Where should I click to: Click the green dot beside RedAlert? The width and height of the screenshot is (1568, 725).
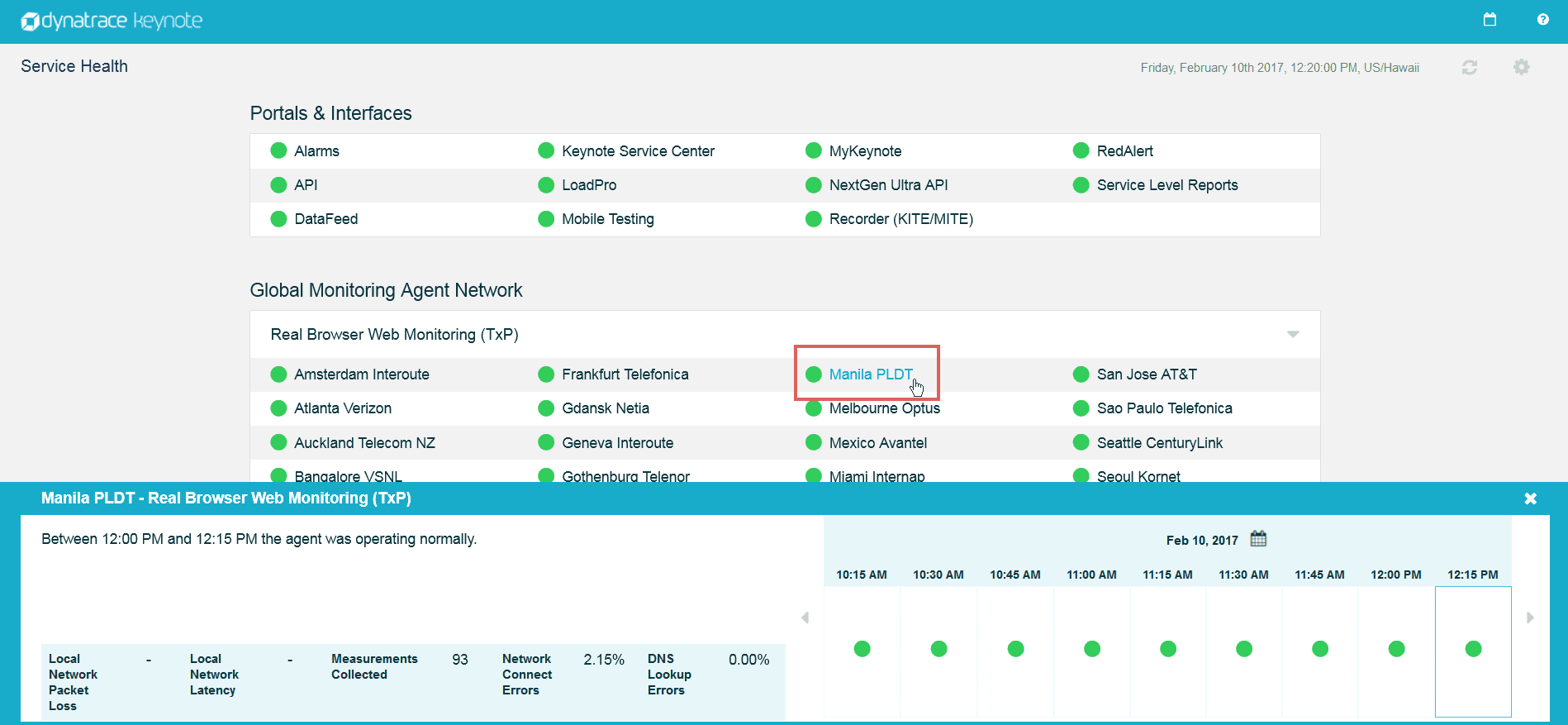[1081, 150]
